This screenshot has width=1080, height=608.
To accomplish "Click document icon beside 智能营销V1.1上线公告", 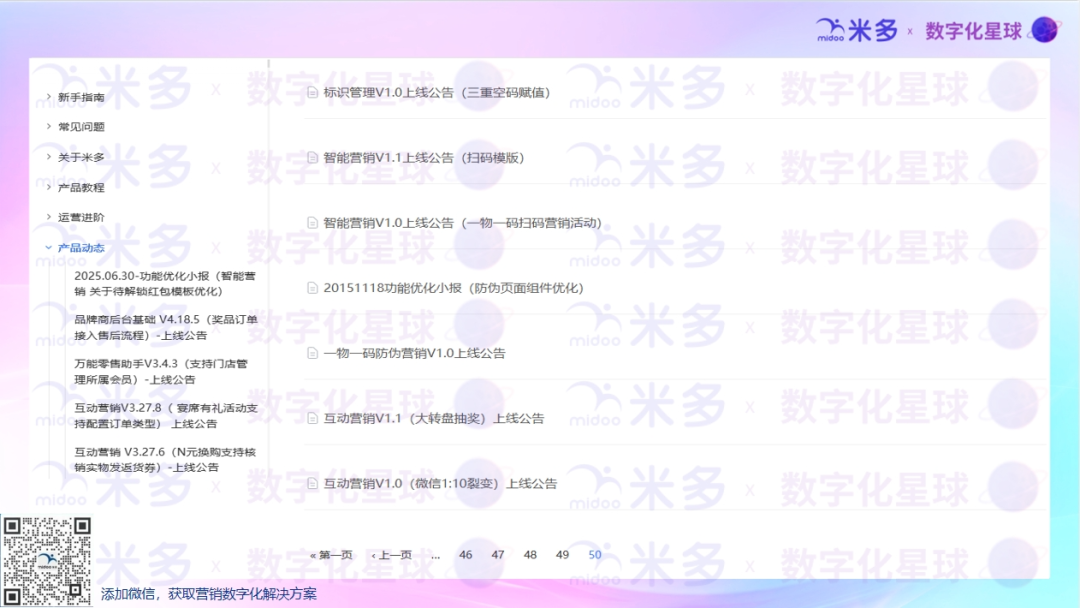I will tap(312, 158).
